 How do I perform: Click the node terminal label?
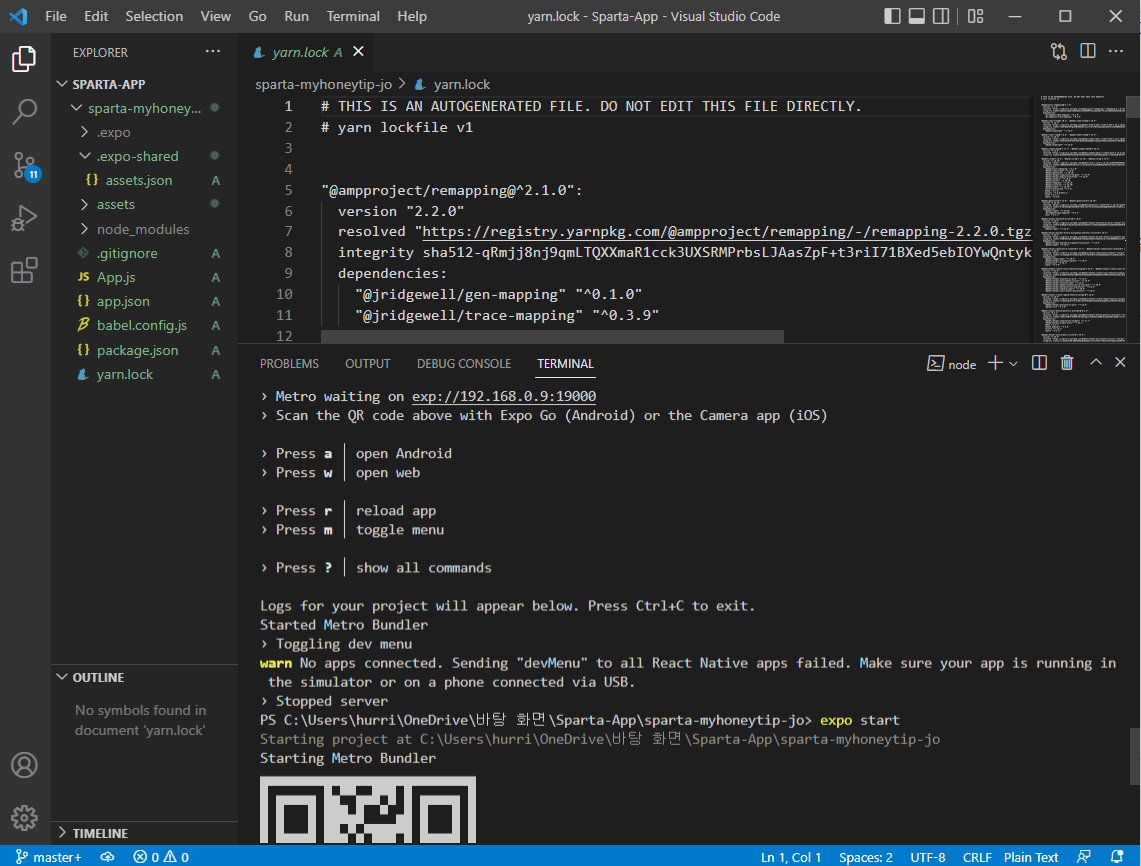(x=952, y=364)
